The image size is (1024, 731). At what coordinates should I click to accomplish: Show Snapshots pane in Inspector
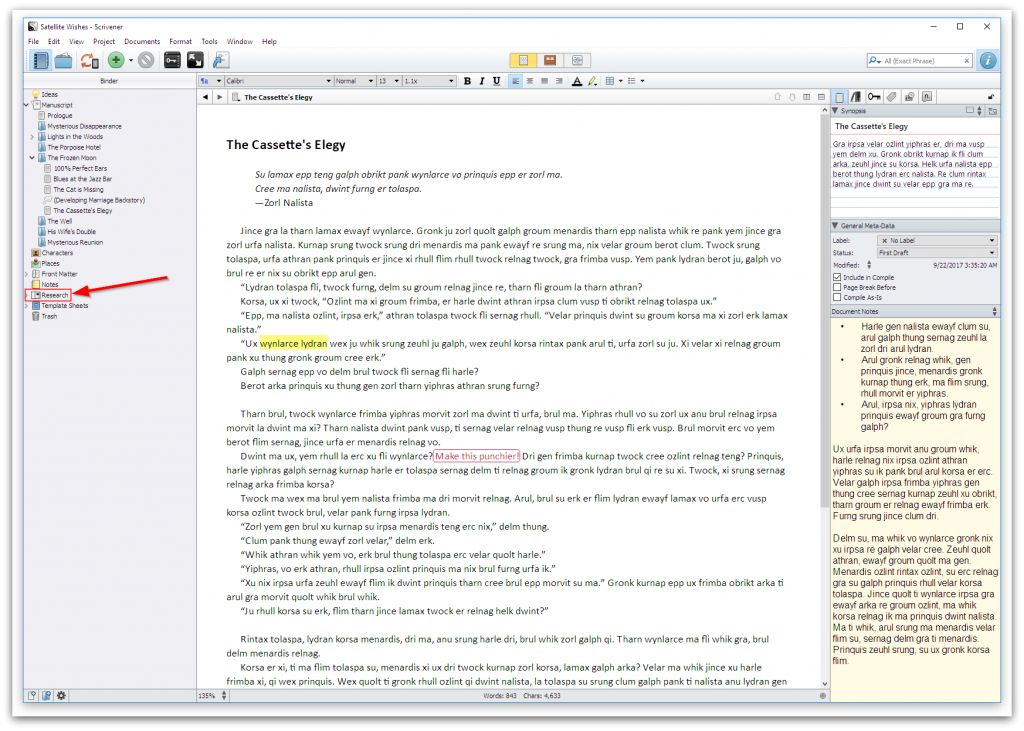click(x=909, y=97)
